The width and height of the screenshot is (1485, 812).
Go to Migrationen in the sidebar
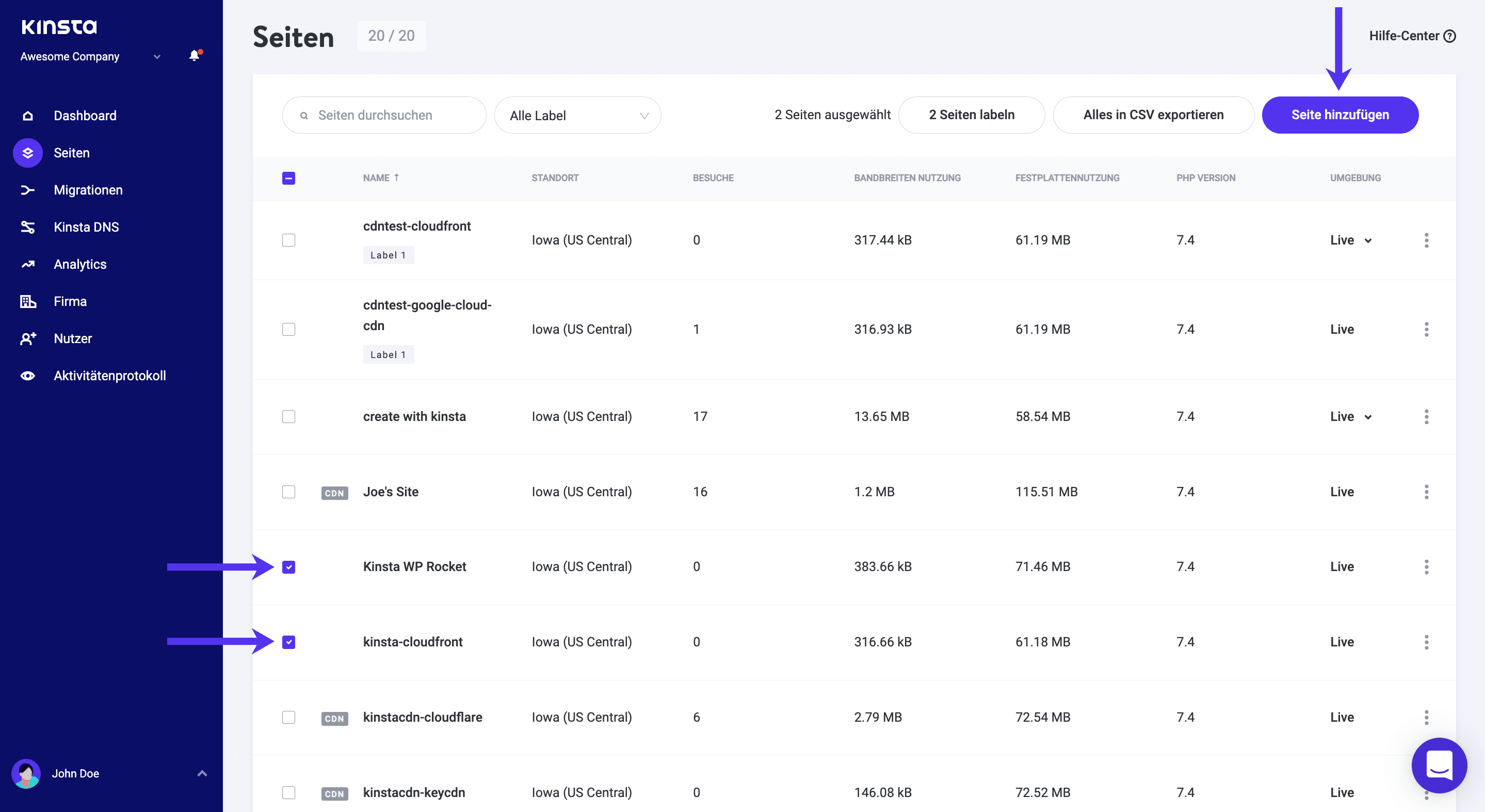[x=88, y=190]
